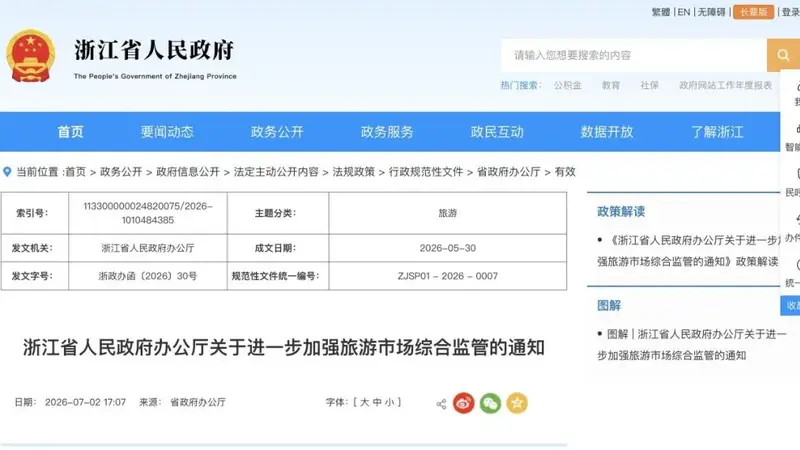Set font size to 大
The width and height of the screenshot is (800, 450).
coord(364,402)
